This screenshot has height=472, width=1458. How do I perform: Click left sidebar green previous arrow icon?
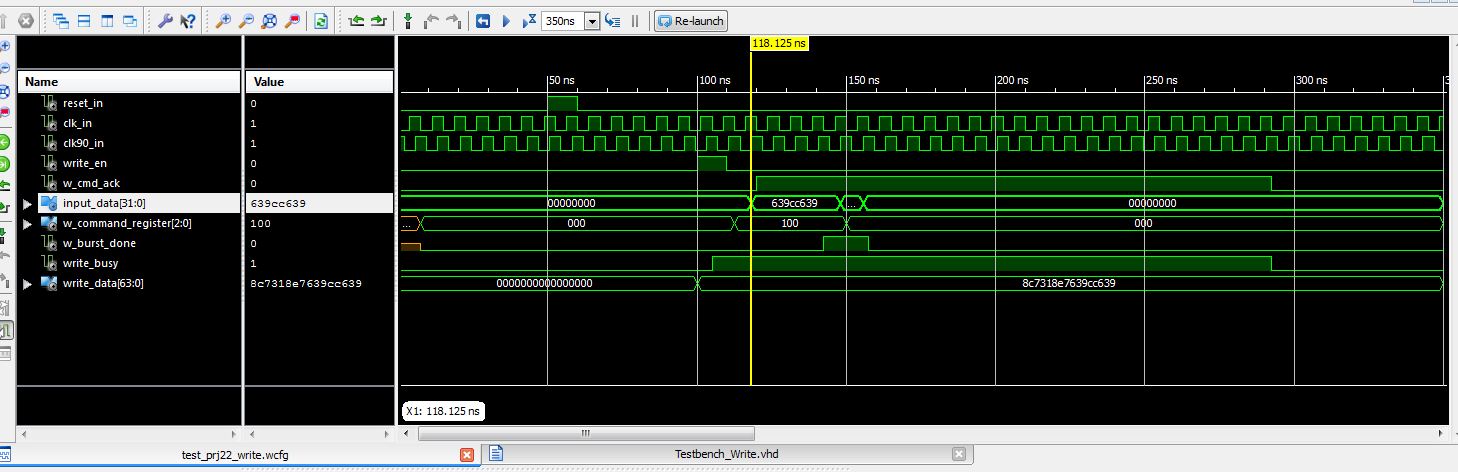[x=5, y=142]
